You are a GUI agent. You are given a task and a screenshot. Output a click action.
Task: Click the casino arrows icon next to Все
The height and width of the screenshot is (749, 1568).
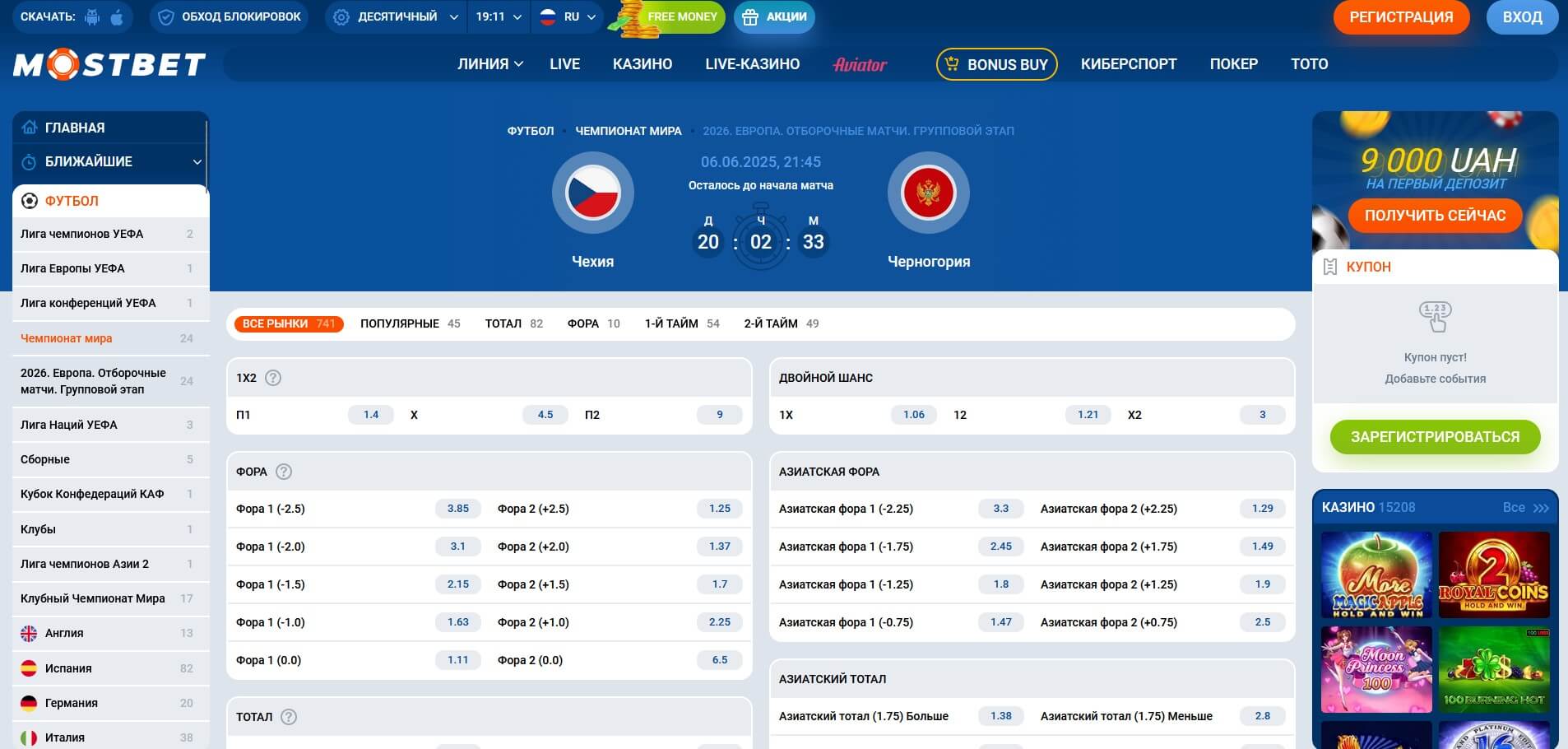(x=1541, y=508)
